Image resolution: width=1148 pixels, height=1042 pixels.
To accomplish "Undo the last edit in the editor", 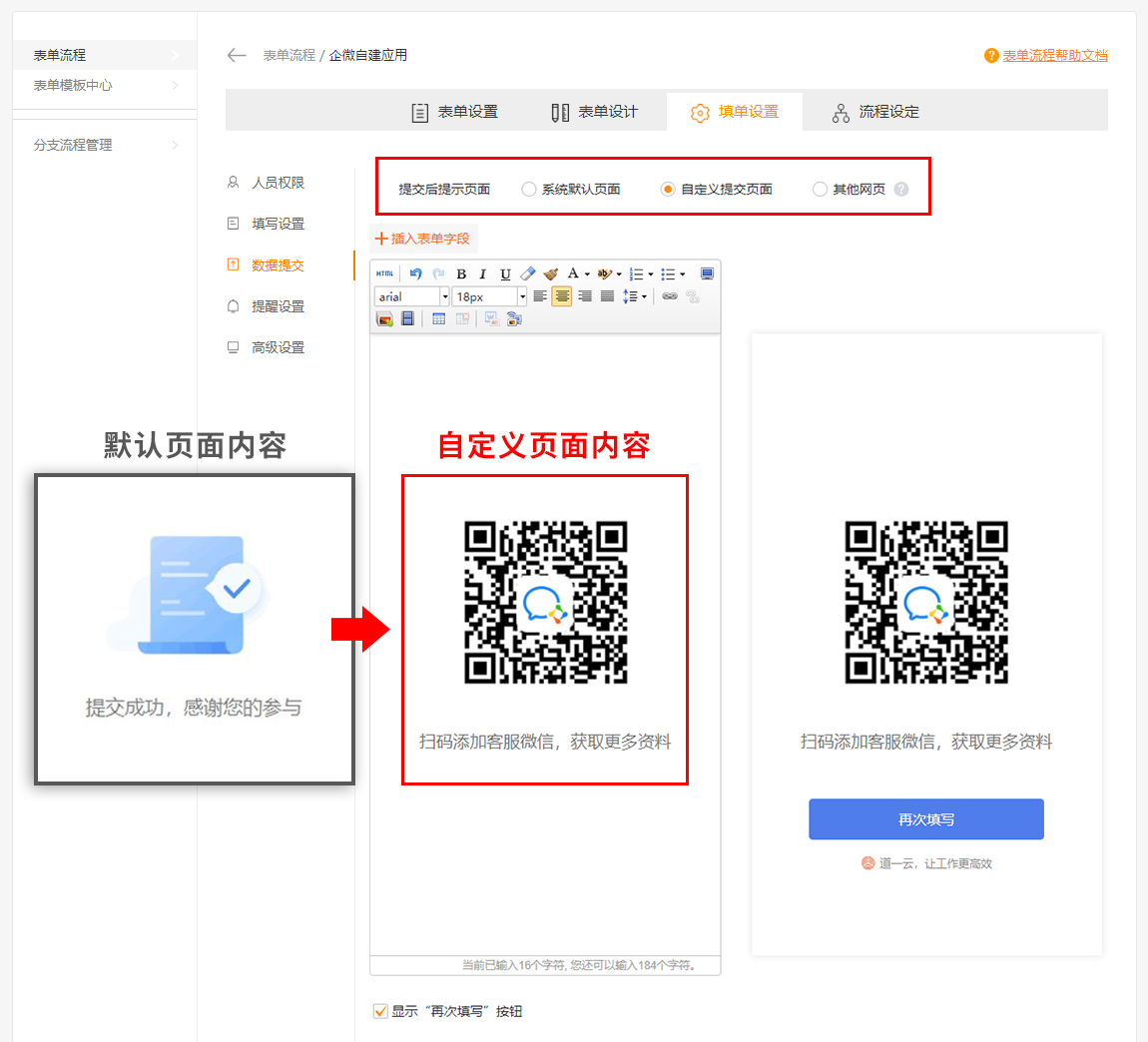I will [x=416, y=273].
